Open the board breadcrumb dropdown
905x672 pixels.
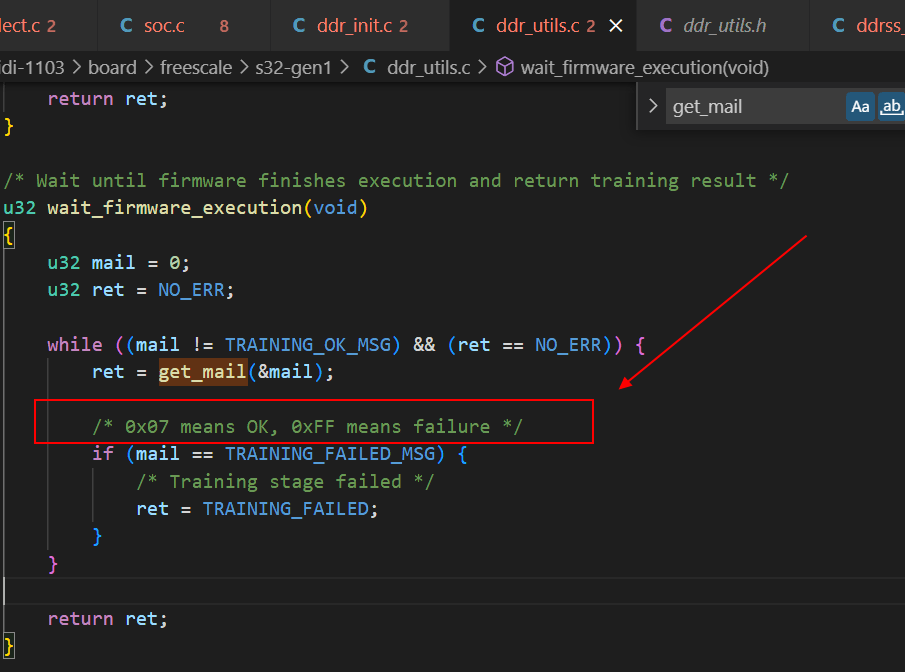click(112, 67)
